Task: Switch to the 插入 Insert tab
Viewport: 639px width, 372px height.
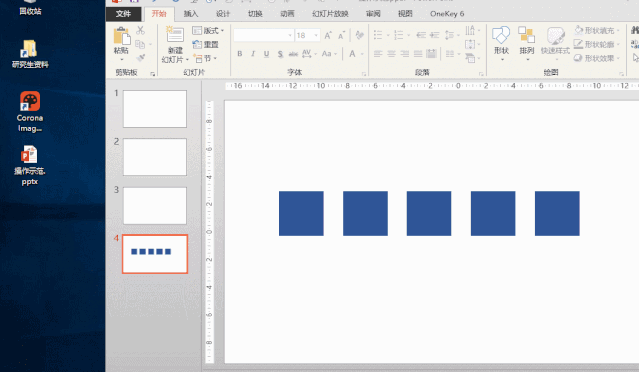Action: (x=191, y=13)
